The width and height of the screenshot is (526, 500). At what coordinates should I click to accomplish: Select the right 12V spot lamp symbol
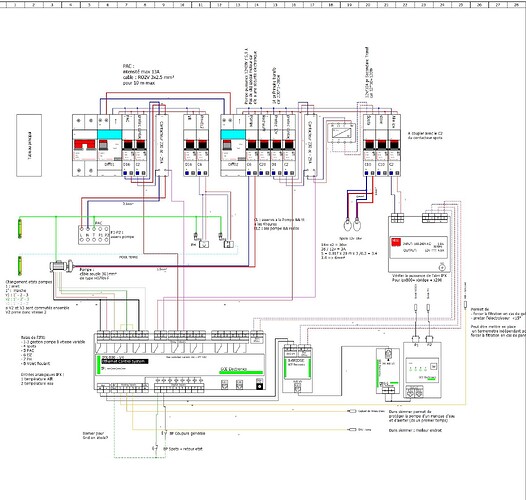point(357,224)
